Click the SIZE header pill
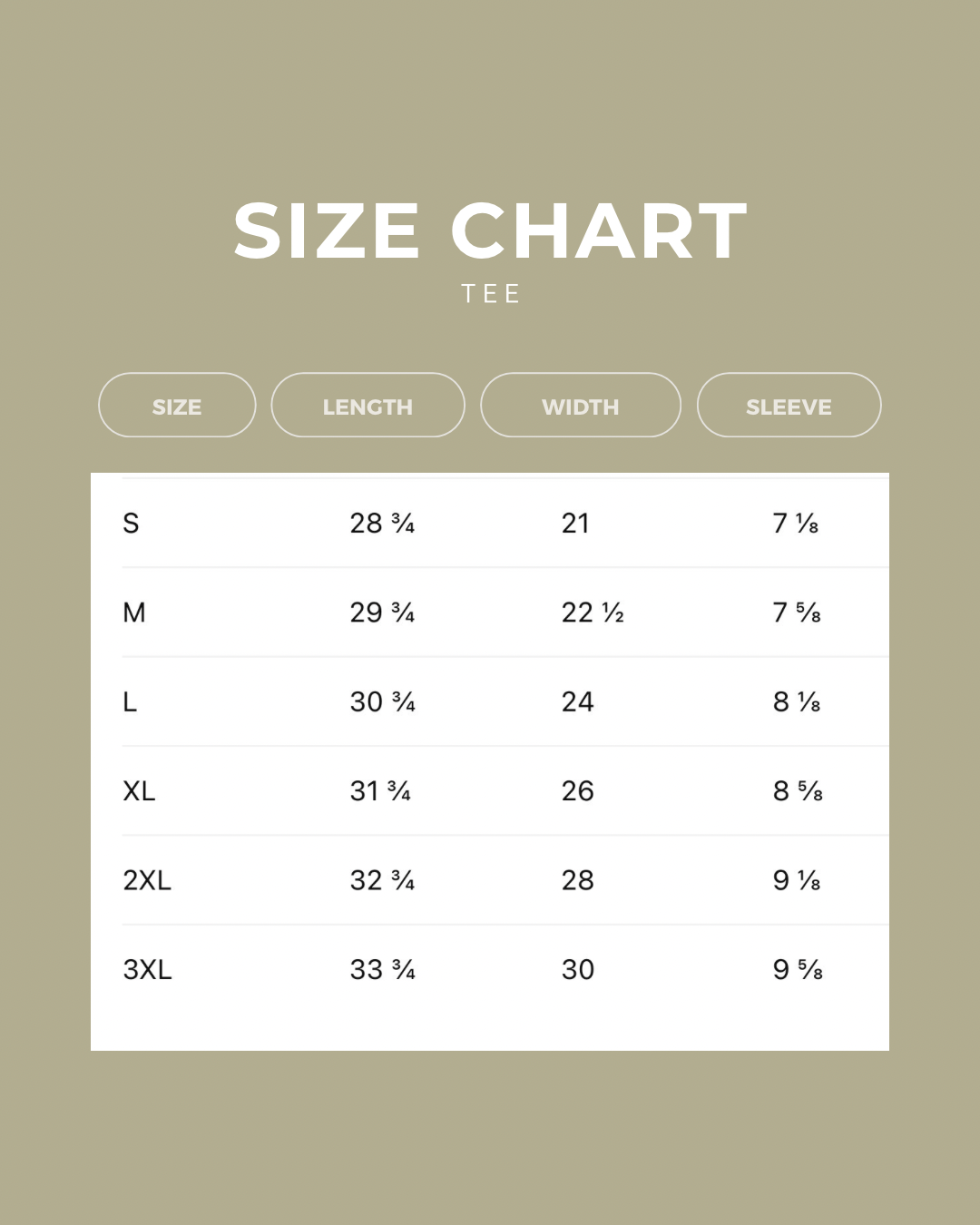The height and width of the screenshot is (1225, 980). point(177,406)
